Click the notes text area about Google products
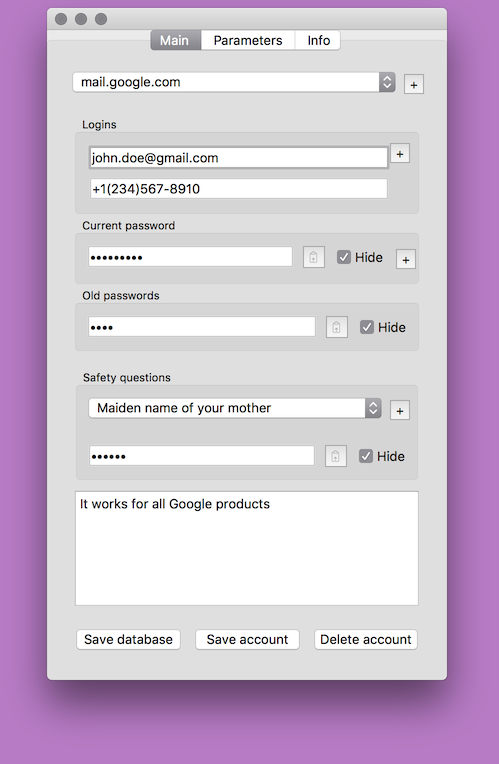 247,548
